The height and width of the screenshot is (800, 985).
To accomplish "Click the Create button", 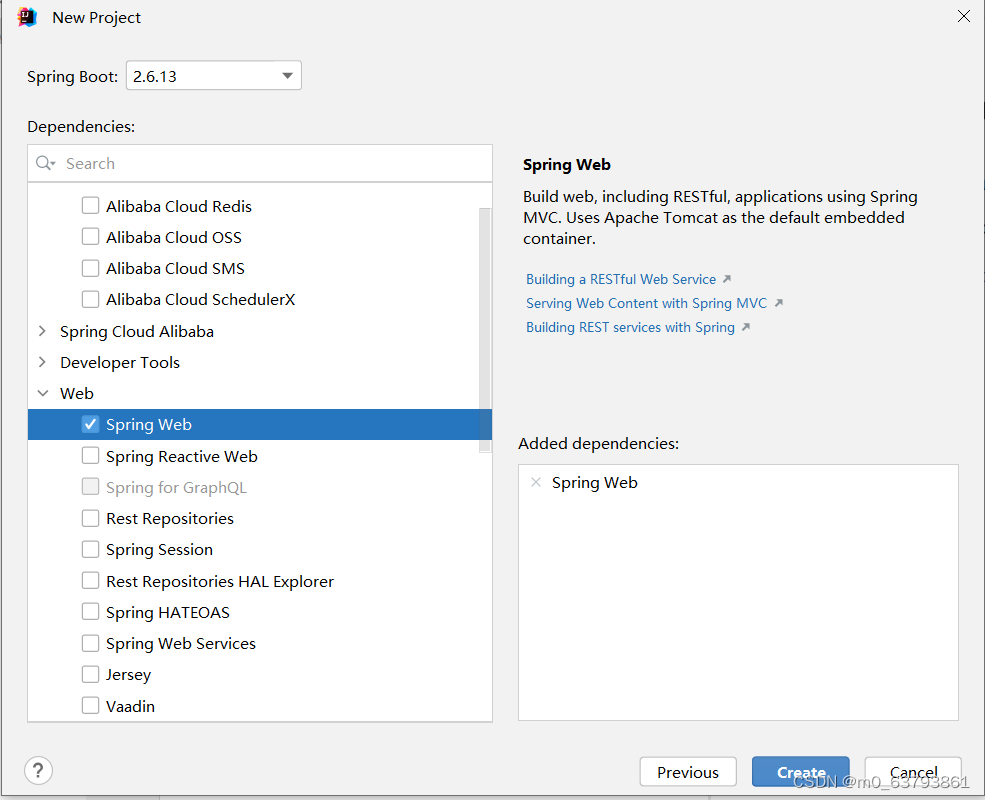I will coord(800,772).
